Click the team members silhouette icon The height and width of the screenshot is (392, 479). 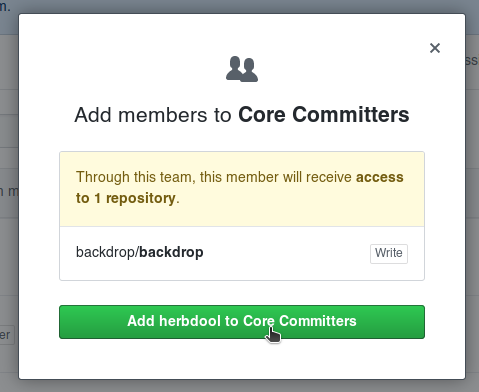coord(242,69)
